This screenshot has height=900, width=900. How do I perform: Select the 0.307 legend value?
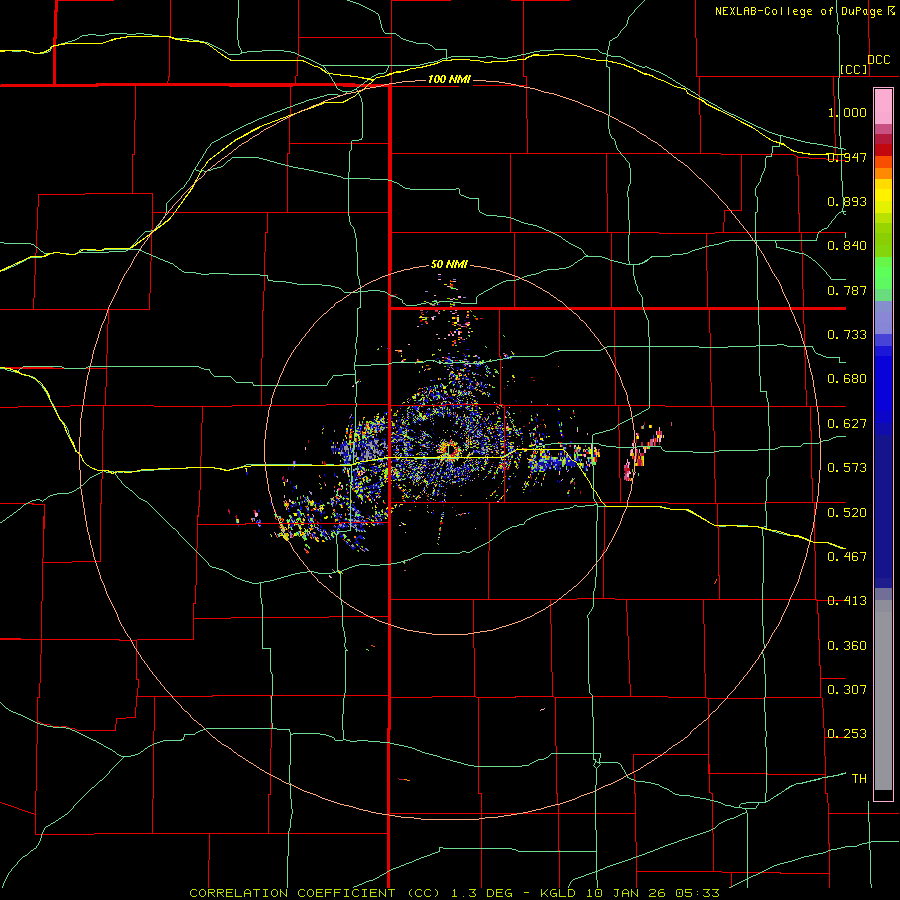pyautogui.click(x=847, y=690)
